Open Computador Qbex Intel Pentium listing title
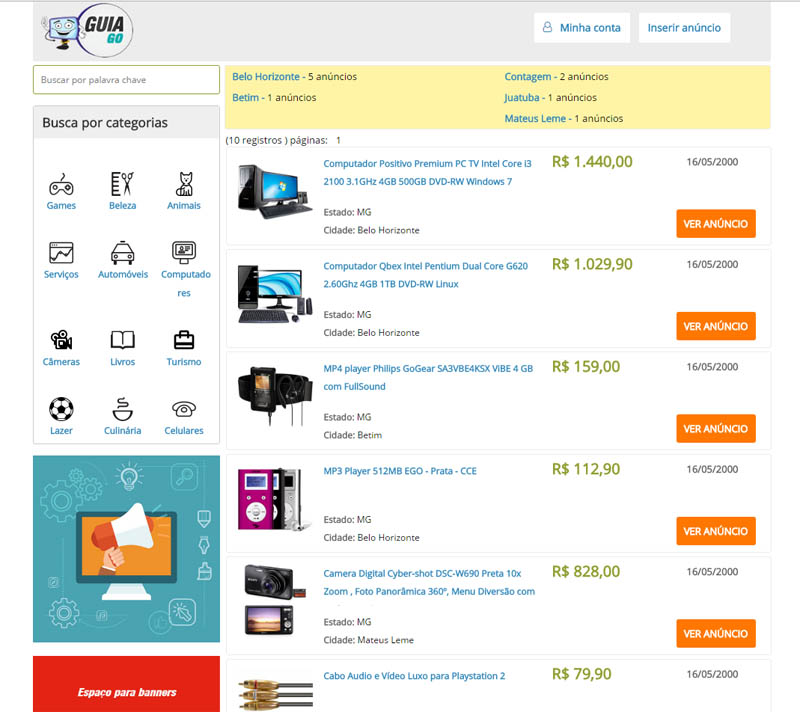 (426, 275)
